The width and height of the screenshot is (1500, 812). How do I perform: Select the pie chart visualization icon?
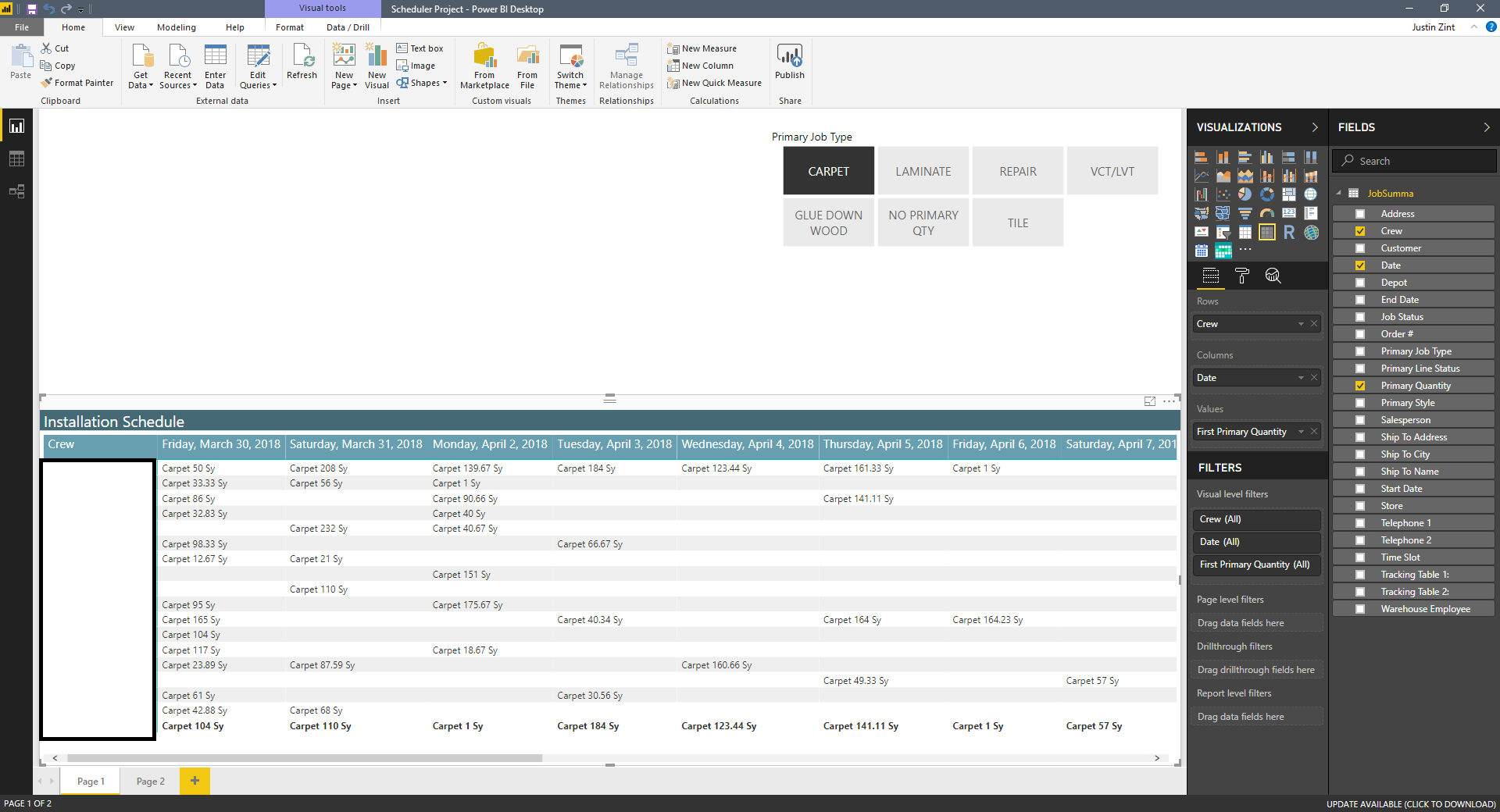click(x=1245, y=194)
